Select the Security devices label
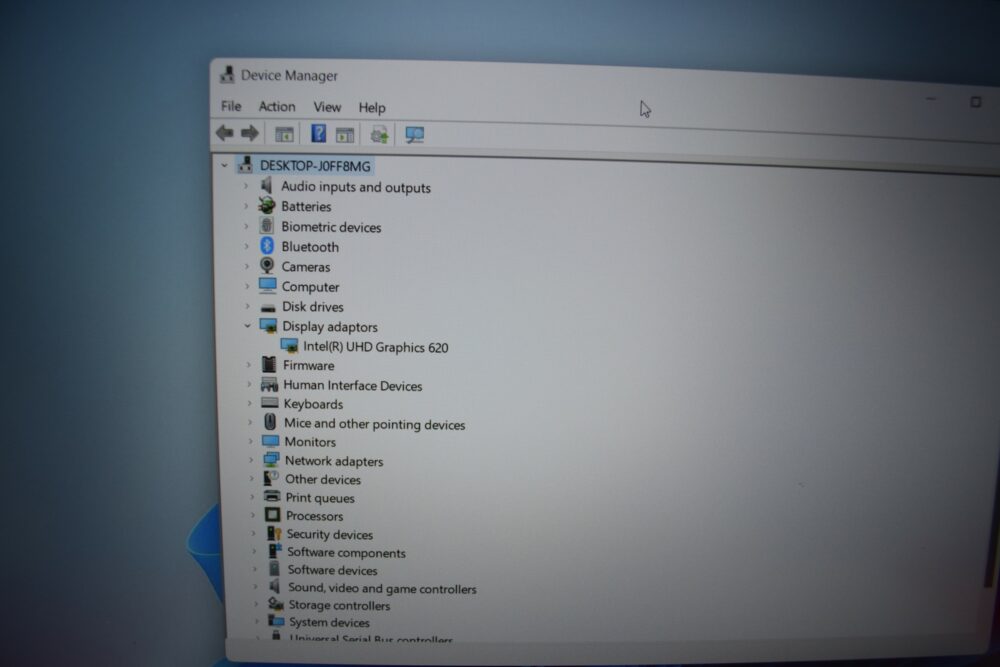 tap(330, 534)
